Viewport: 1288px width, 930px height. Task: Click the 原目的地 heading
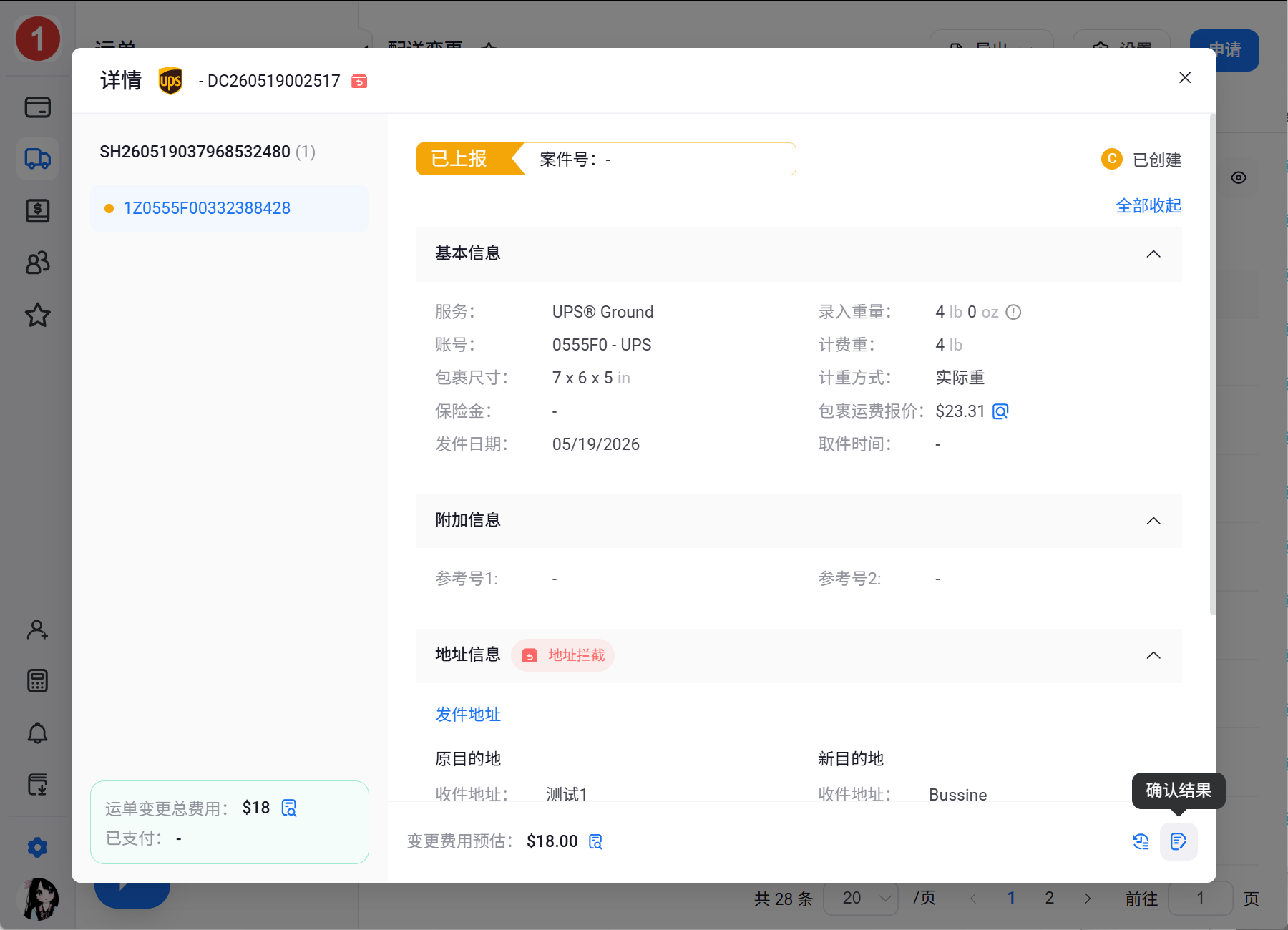point(468,758)
